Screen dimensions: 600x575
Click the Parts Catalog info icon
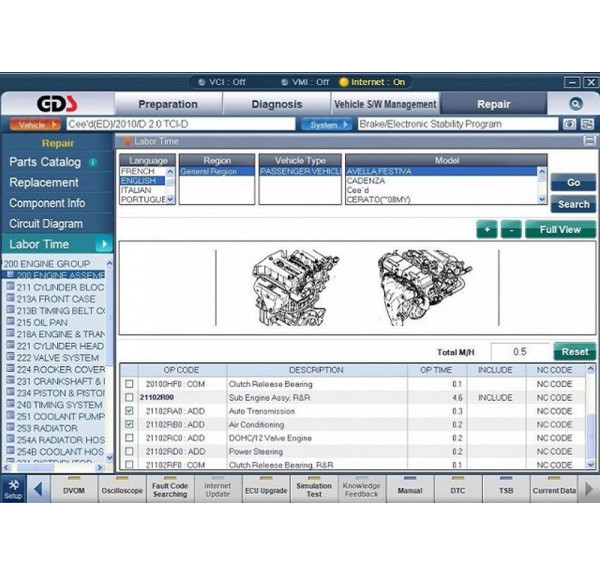[x=93, y=162]
